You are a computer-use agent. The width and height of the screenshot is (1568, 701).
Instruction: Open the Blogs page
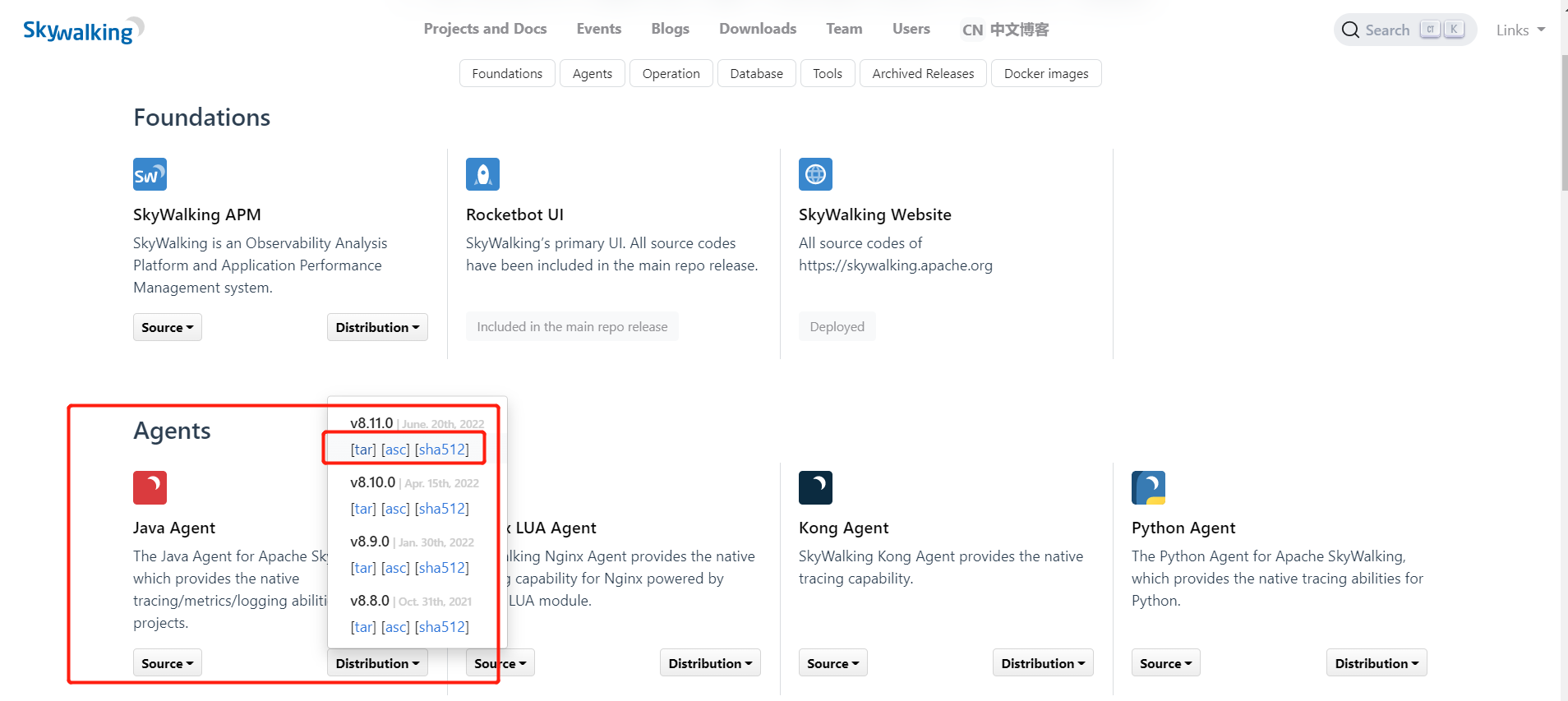click(670, 29)
